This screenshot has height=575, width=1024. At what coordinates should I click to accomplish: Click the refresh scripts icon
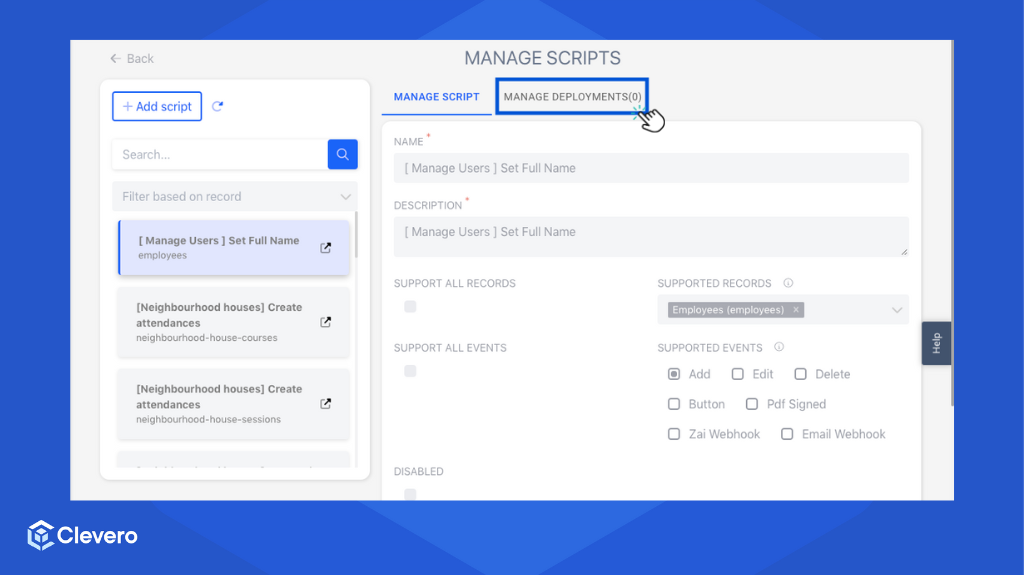(217, 106)
